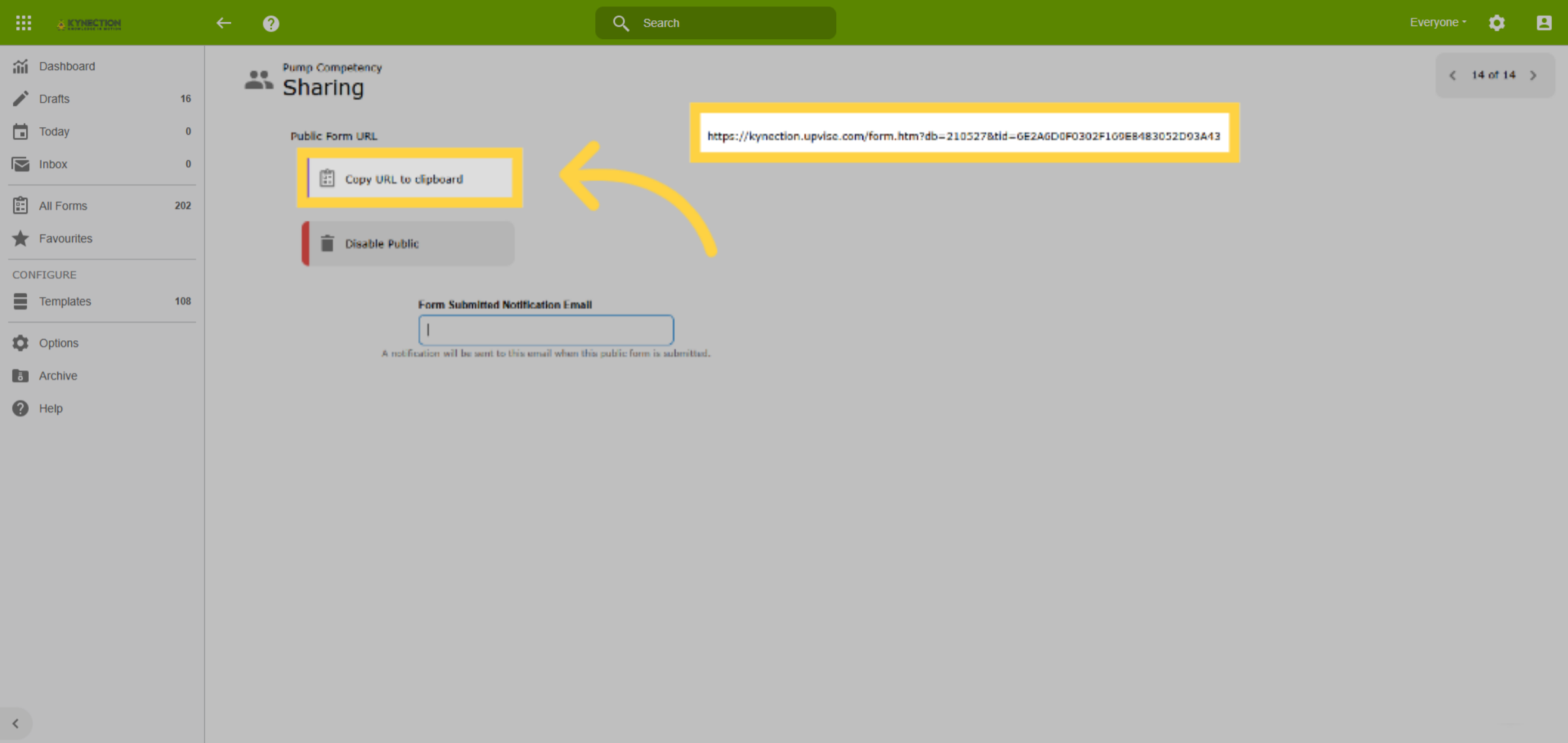Image resolution: width=1568 pixels, height=743 pixels.
Task: Click the Dashboard chart icon
Action: click(x=21, y=66)
